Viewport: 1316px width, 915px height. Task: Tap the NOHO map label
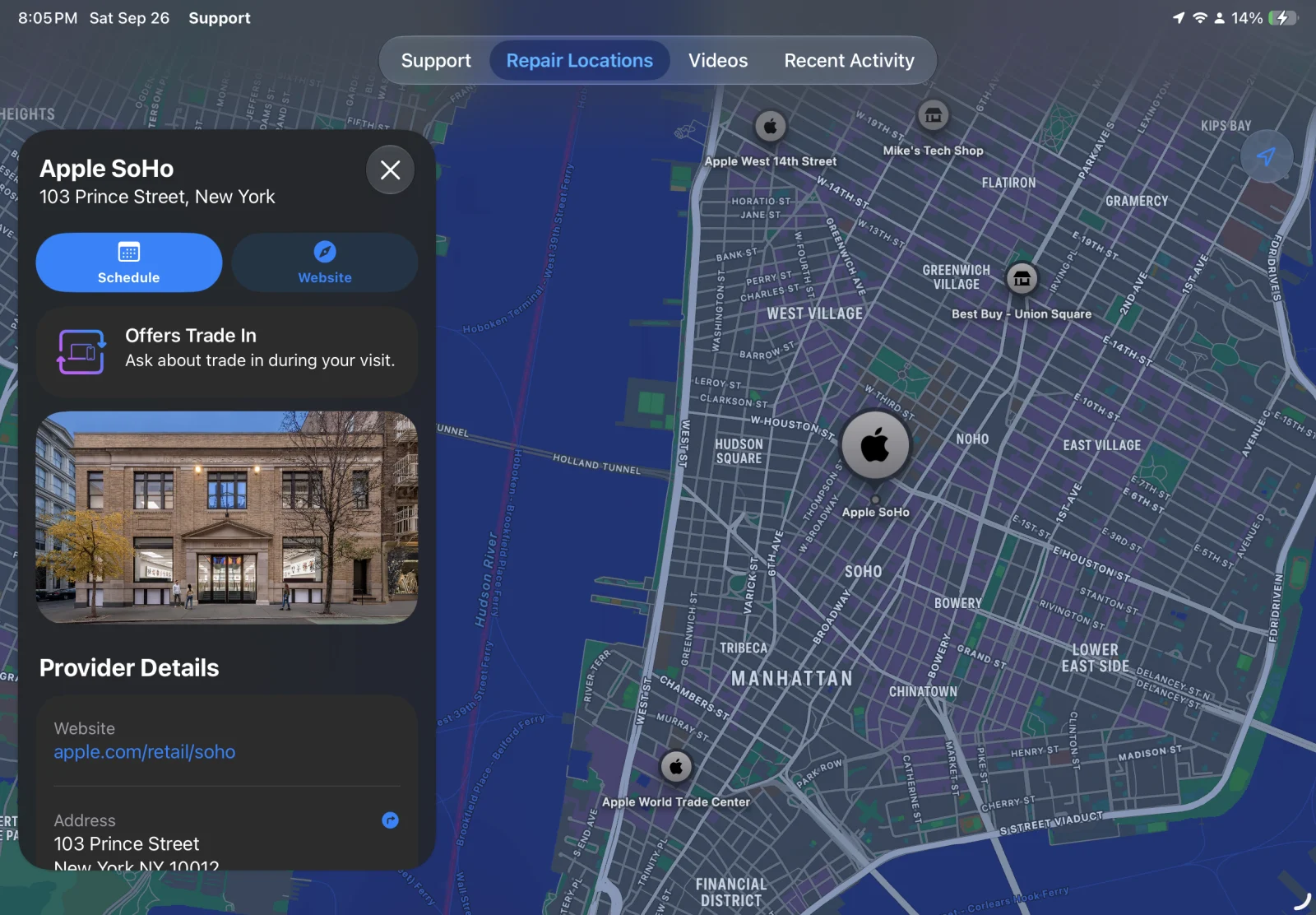pos(972,439)
